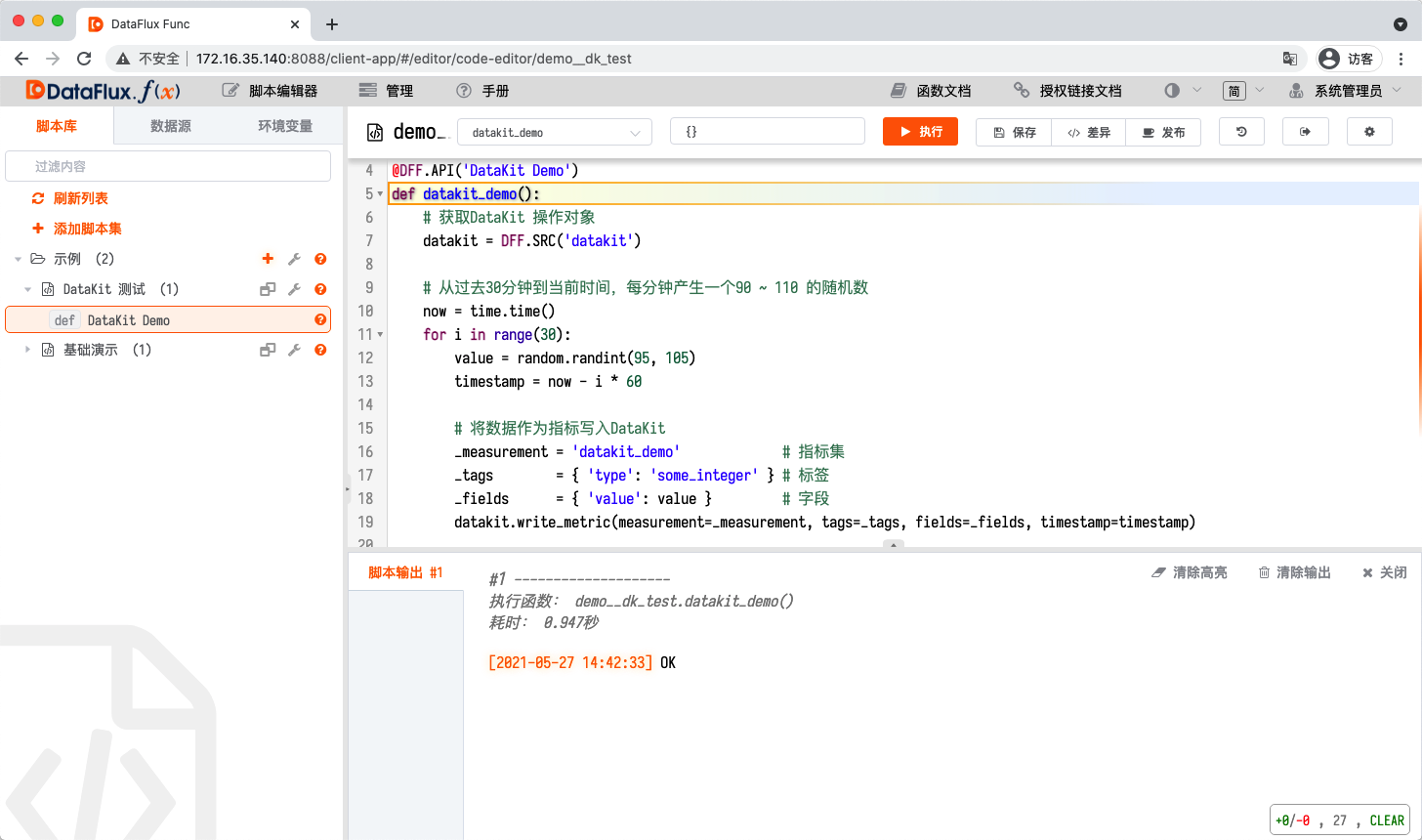The image size is (1422, 840).
Task: Click the browser back arrow
Action: [23, 59]
